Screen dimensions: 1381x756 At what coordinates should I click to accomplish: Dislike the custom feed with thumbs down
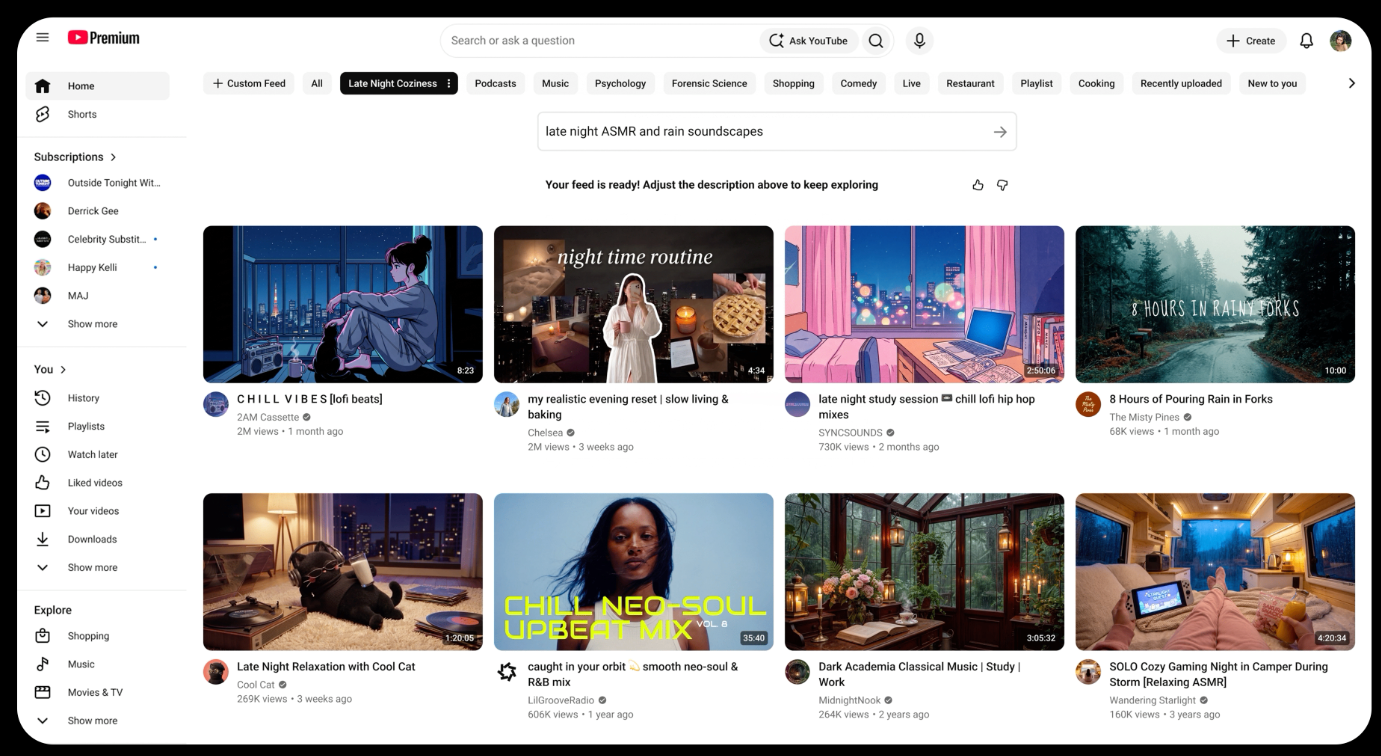coord(1002,185)
